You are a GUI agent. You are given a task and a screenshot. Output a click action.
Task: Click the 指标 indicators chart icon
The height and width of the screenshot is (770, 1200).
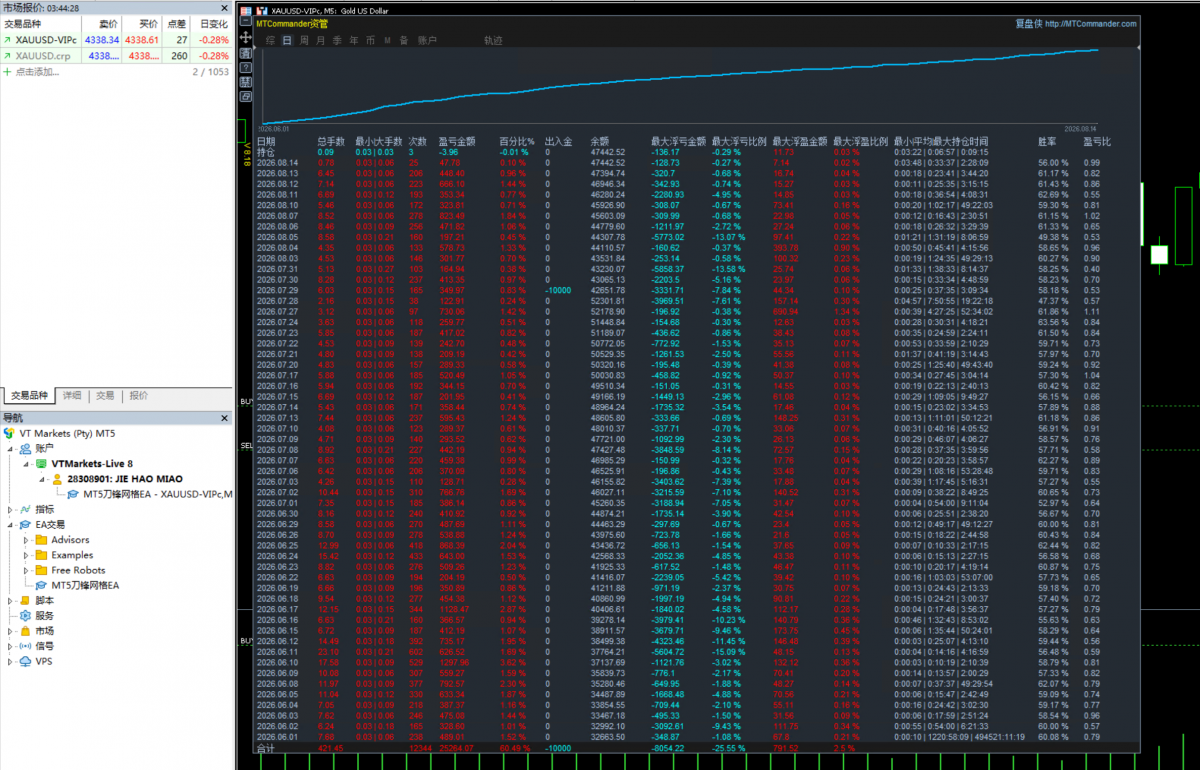[25, 509]
